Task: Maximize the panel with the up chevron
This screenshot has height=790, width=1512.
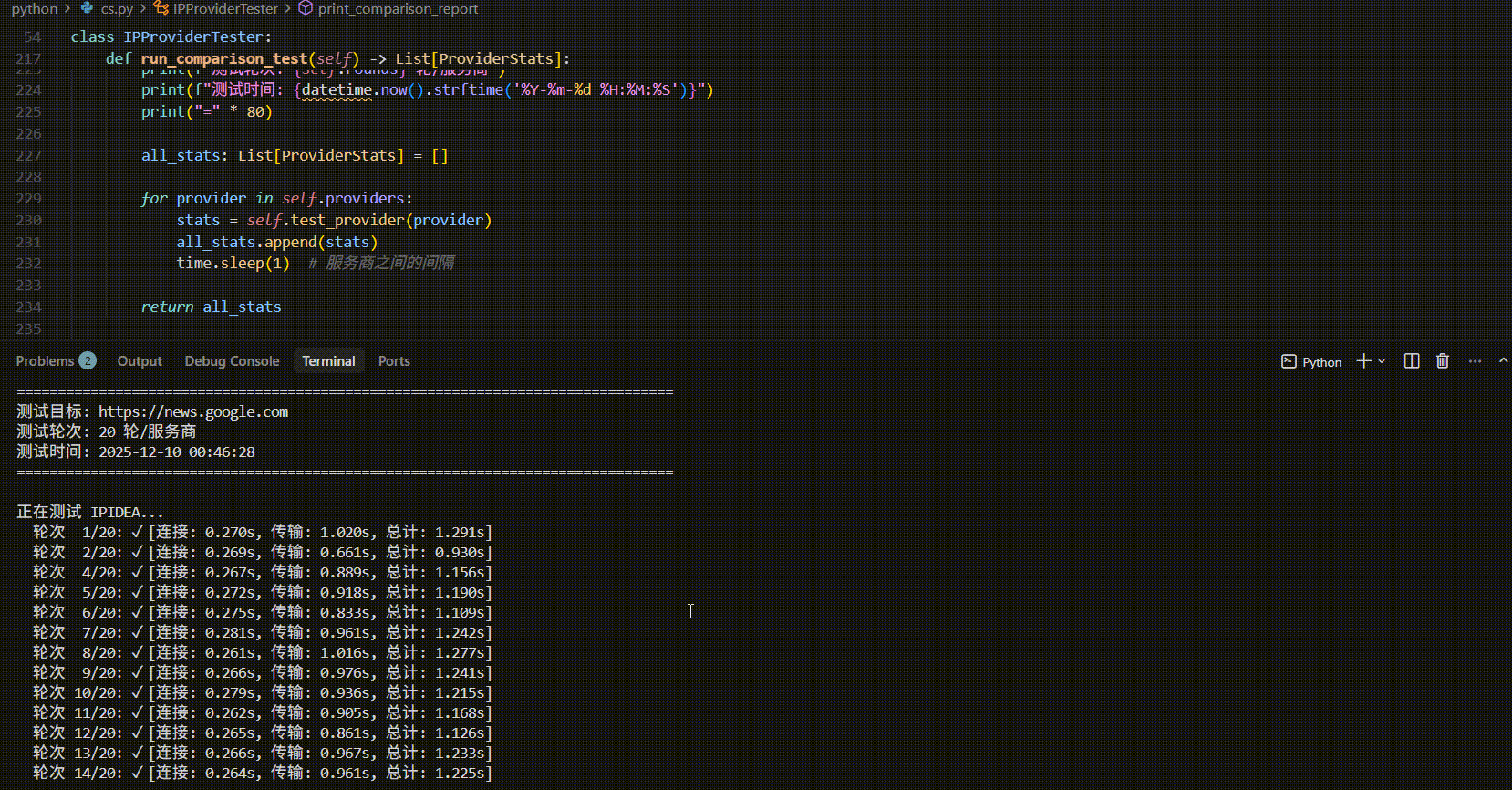Action: (x=1503, y=361)
